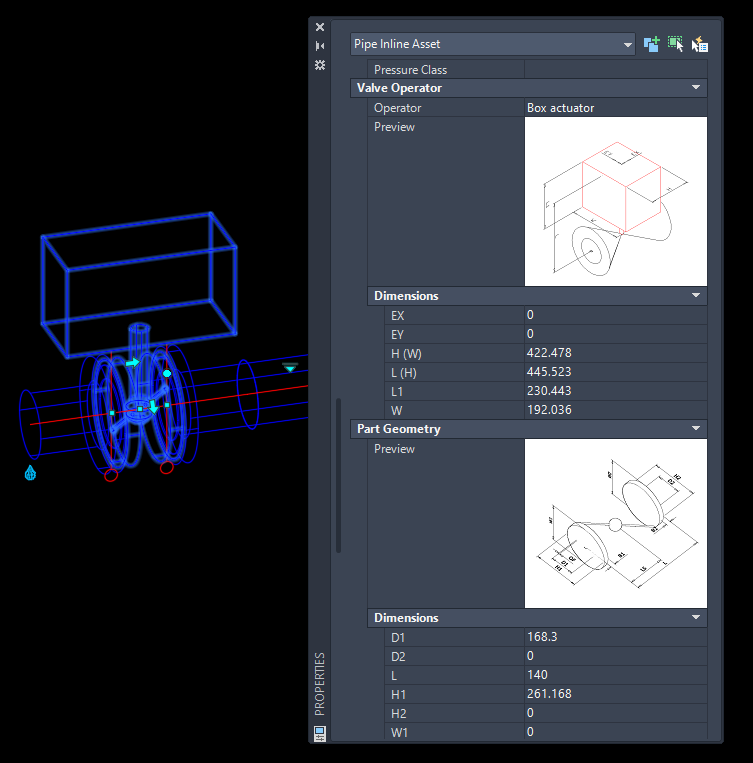
Task: Close the Properties palette
Action: click(320, 27)
